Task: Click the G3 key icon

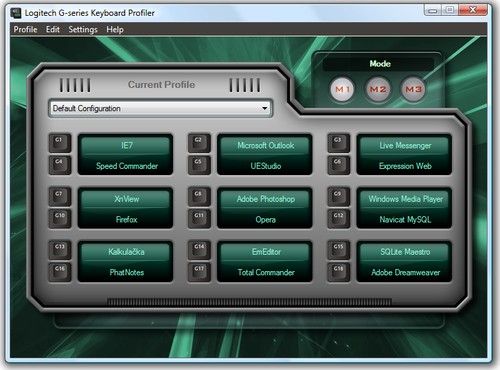Action: (x=339, y=143)
